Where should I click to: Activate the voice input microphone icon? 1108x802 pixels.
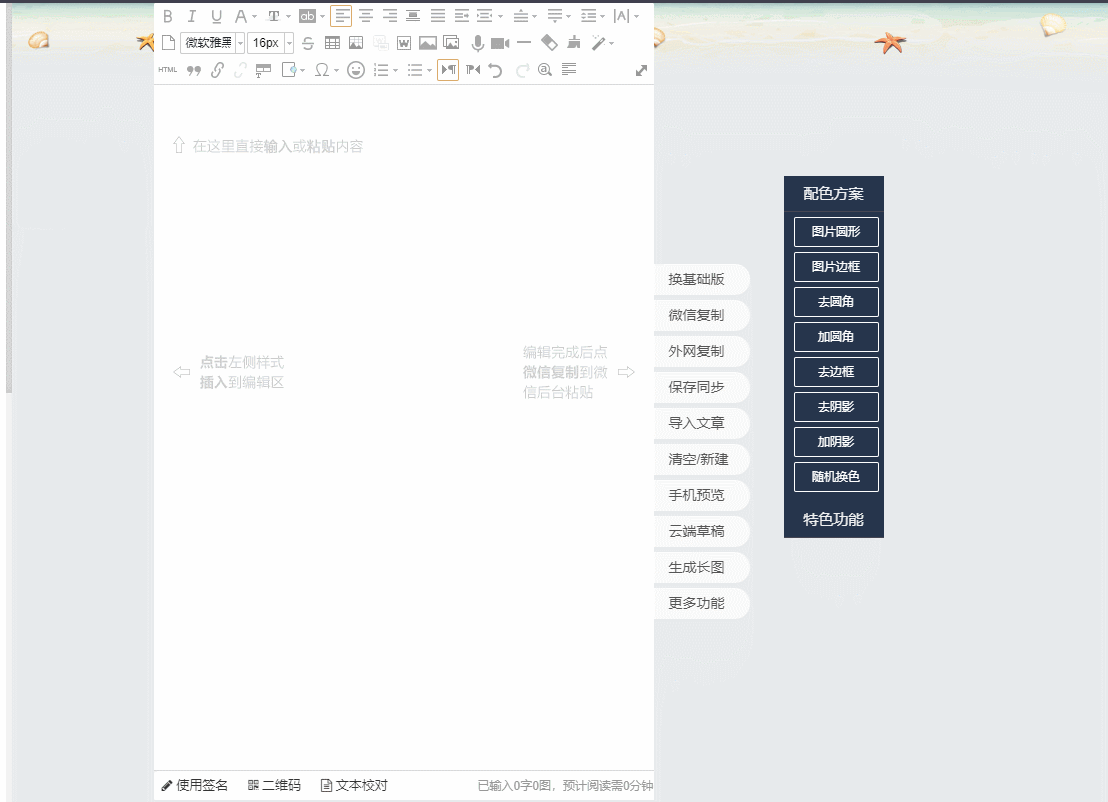478,42
